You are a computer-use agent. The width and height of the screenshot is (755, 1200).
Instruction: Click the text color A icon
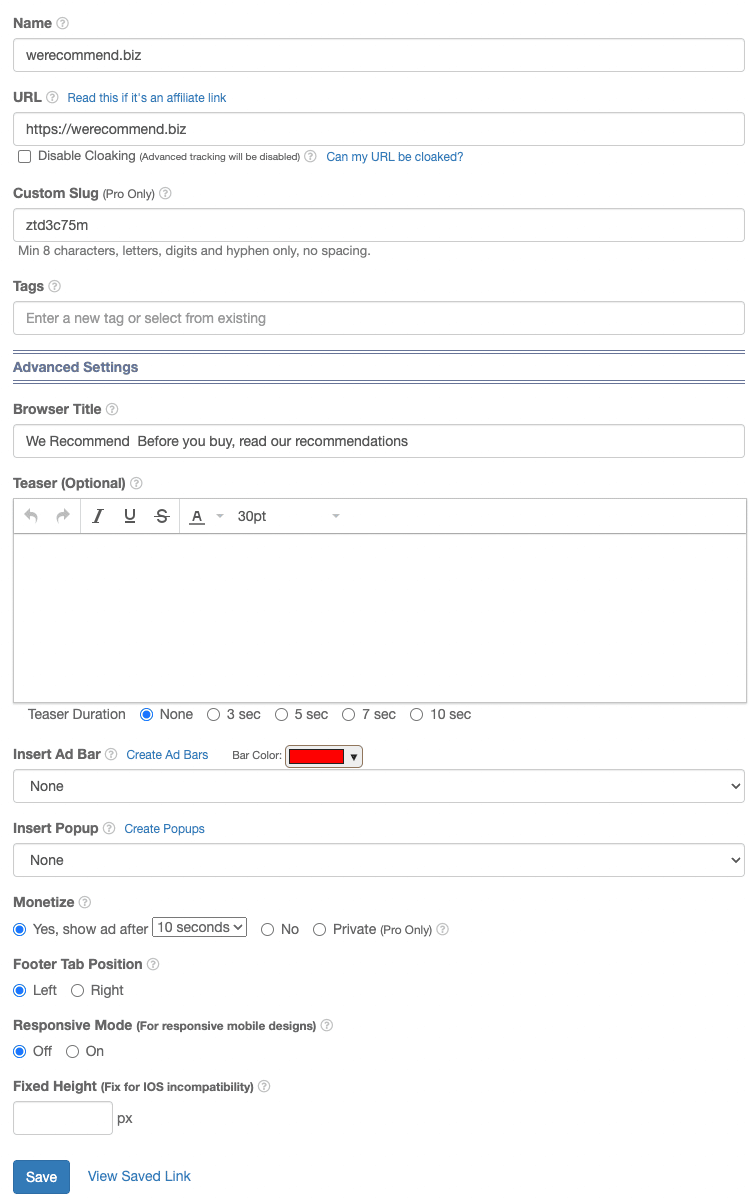pyautogui.click(x=197, y=516)
